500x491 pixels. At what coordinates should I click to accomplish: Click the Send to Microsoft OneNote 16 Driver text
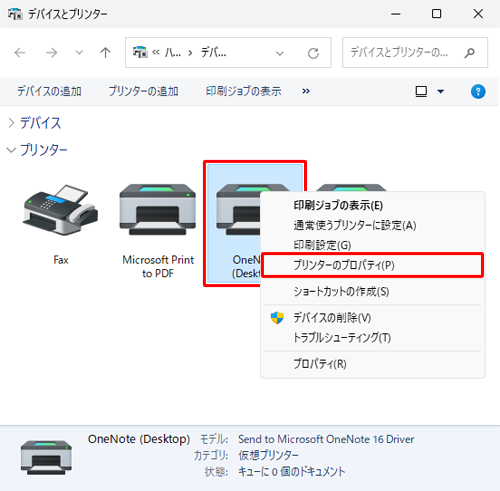click(x=326, y=439)
